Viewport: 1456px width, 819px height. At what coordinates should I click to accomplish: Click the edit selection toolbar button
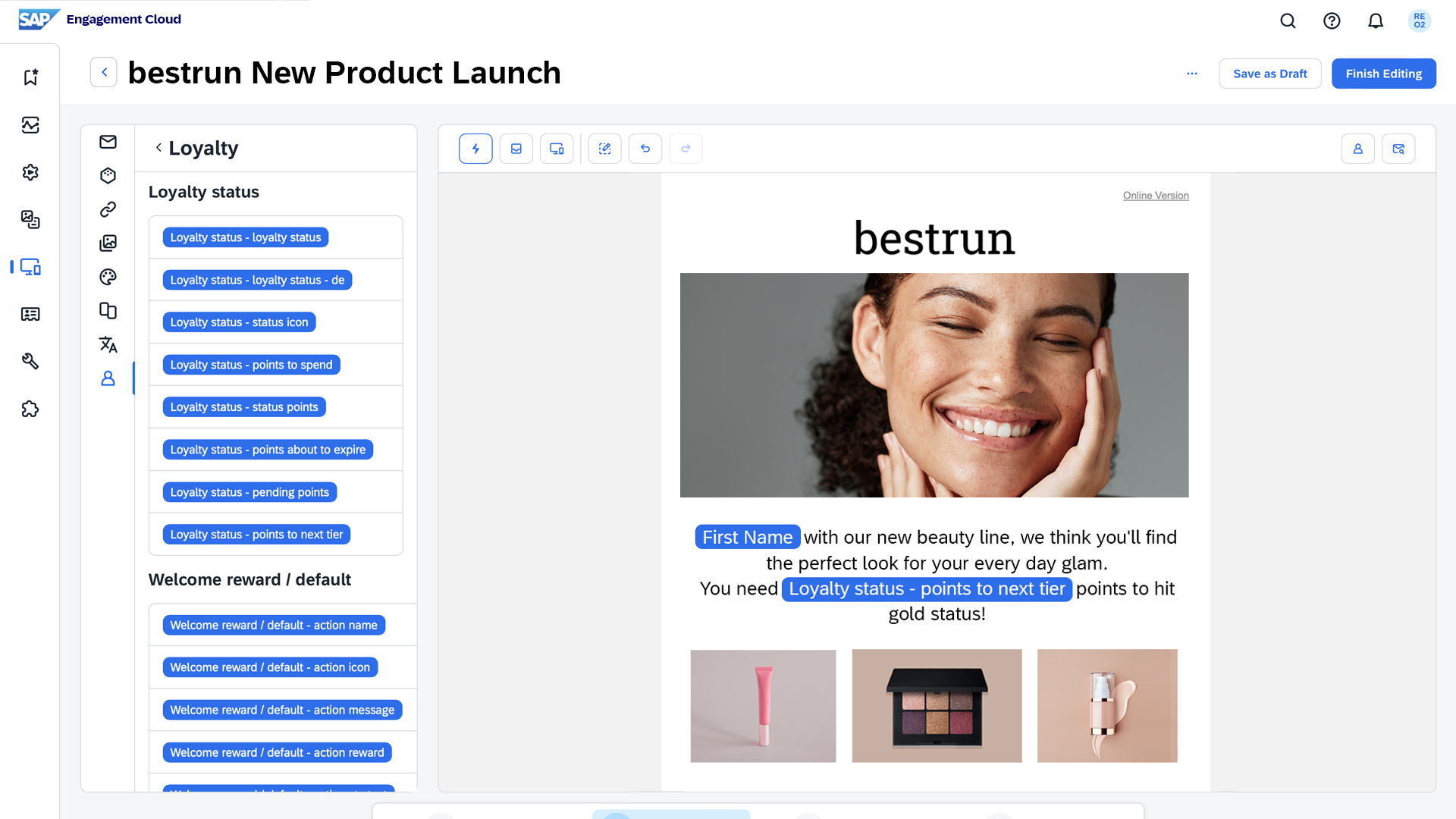(x=605, y=149)
